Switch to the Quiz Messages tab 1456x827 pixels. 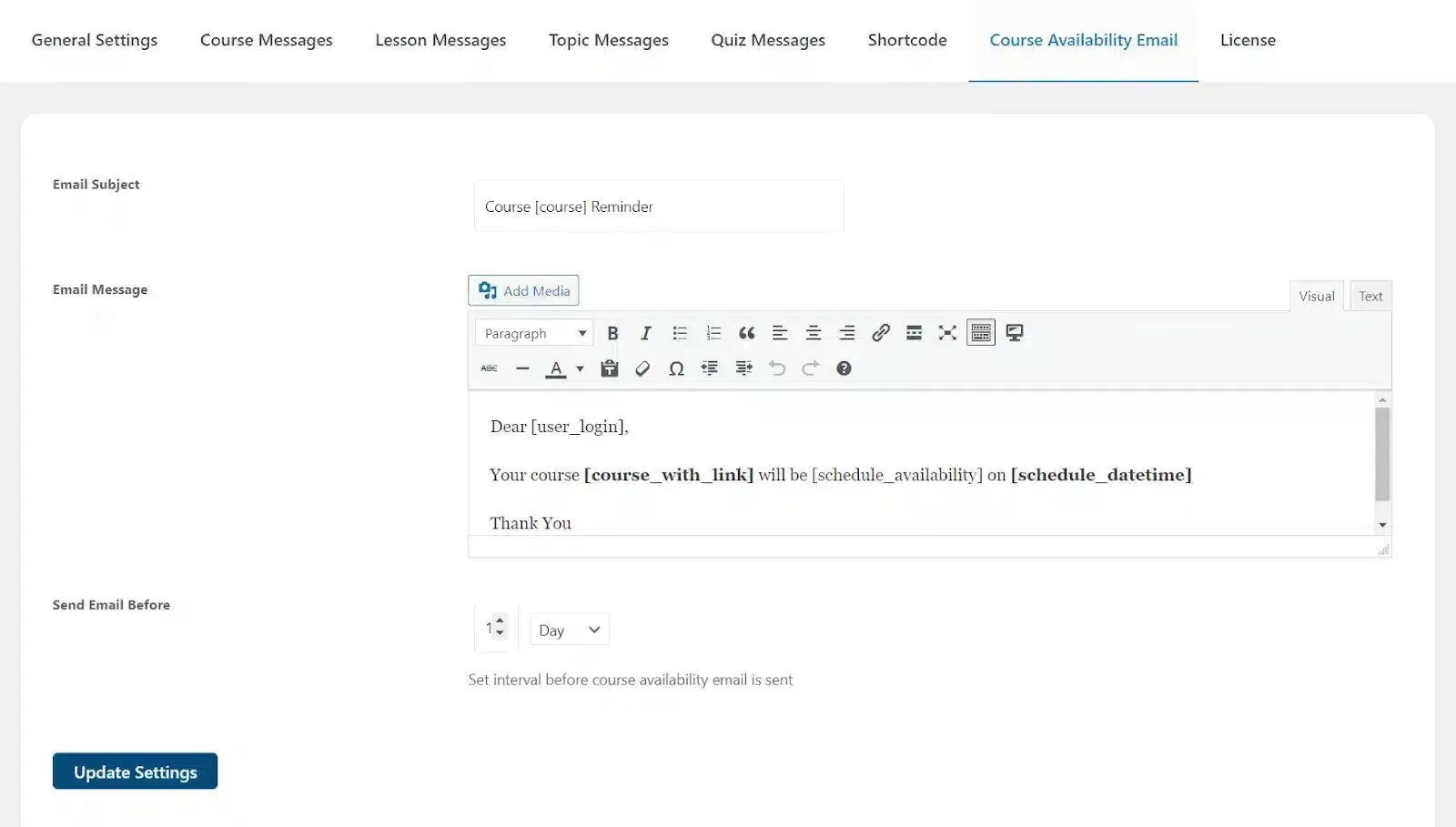(x=767, y=40)
